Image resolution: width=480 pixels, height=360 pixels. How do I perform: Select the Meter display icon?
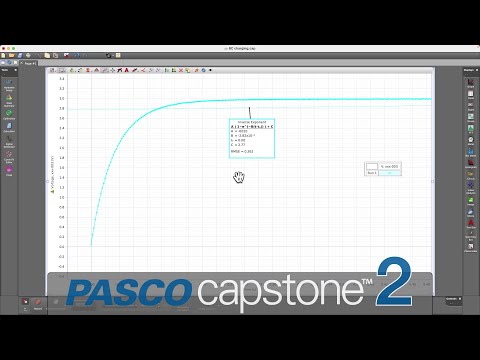(x=471, y=141)
